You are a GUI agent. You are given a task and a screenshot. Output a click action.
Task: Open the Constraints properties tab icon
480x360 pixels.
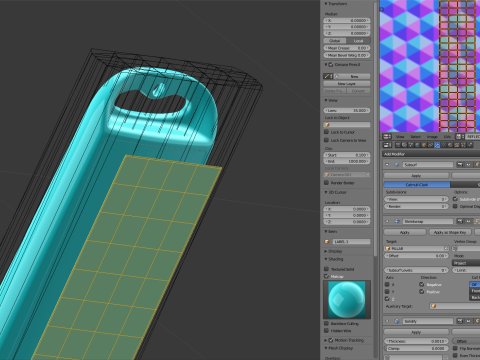[x=430, y=145]
